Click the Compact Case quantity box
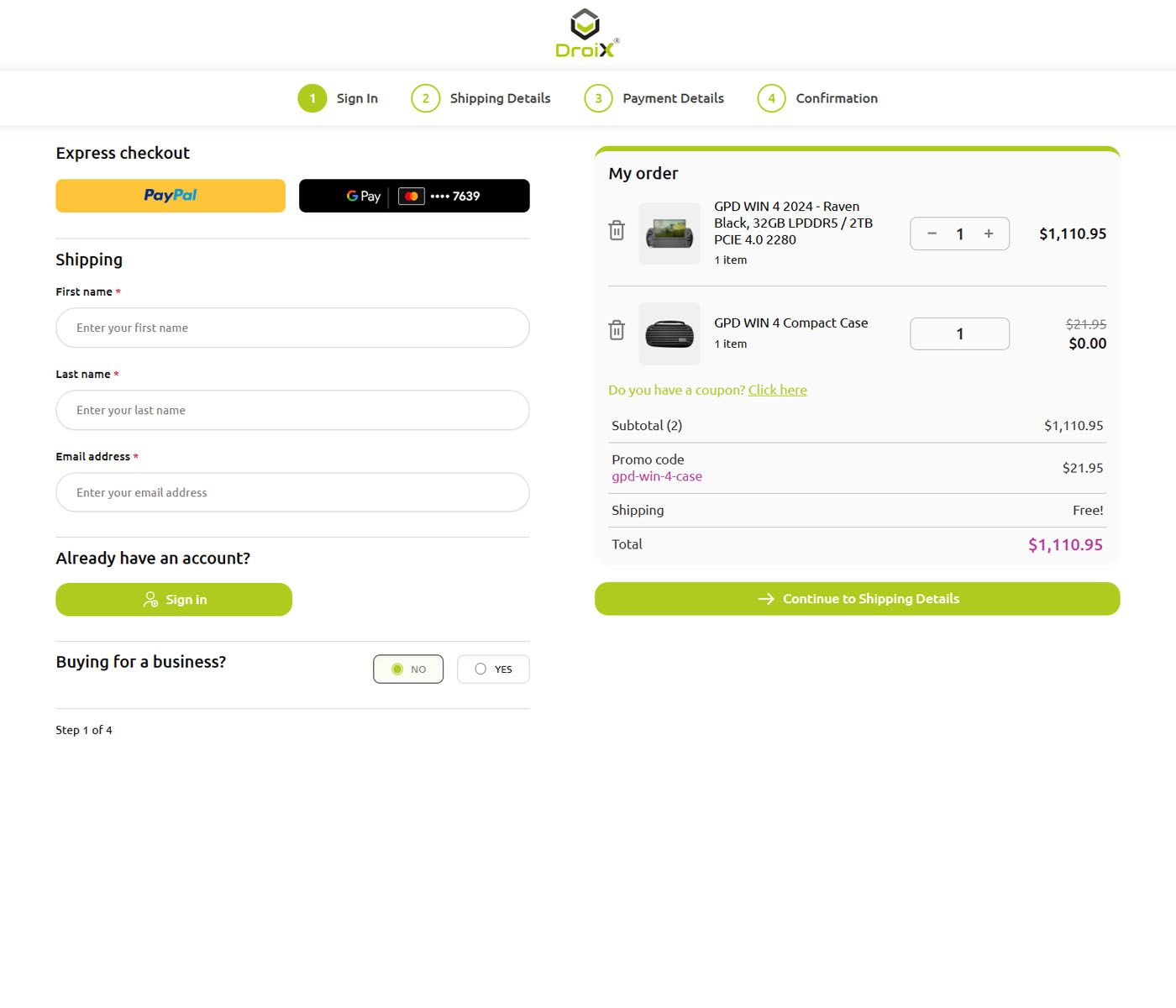 (959, 333)
